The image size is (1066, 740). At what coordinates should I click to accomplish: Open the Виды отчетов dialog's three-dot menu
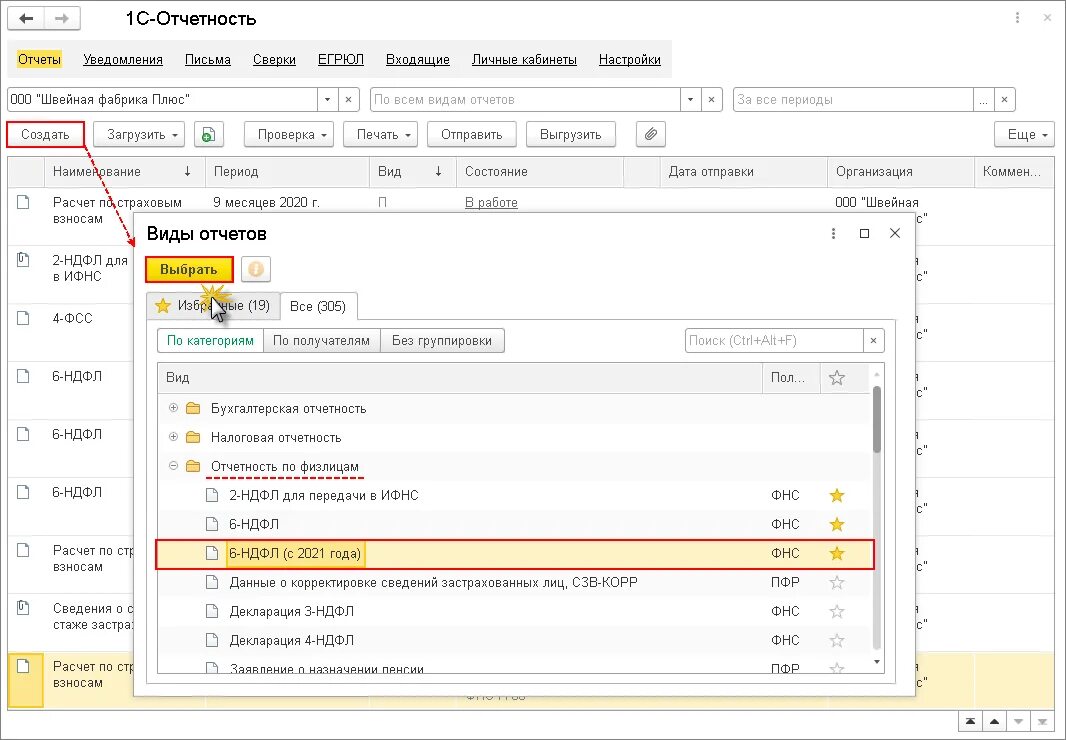833,234
